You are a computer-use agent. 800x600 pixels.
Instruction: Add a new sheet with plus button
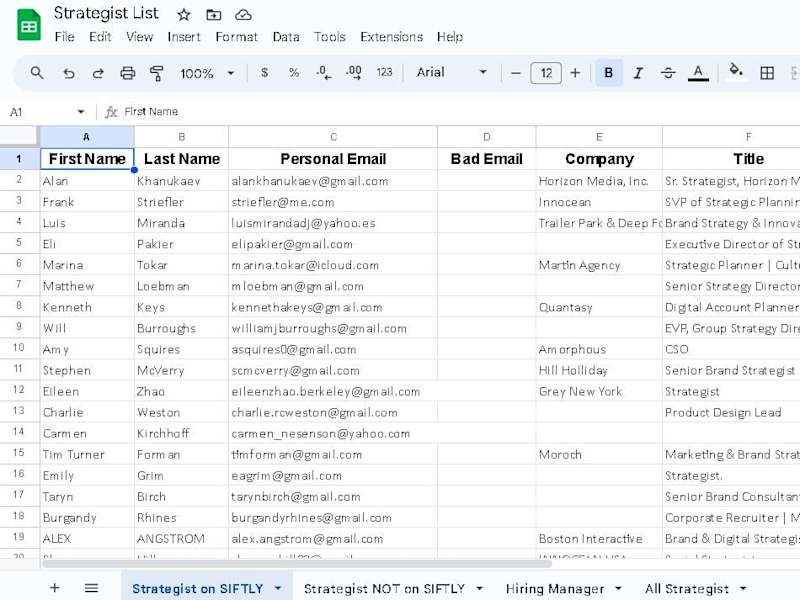[55, 588]
